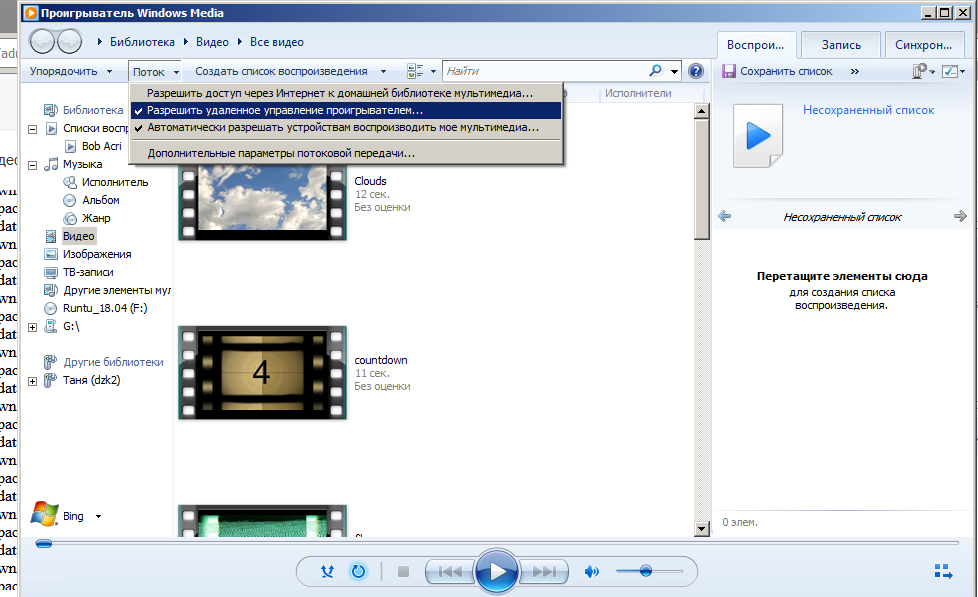The width and height of the screenshot is (978, 597).
Task: Click the save list floppy disk icon
Action: 729,71
